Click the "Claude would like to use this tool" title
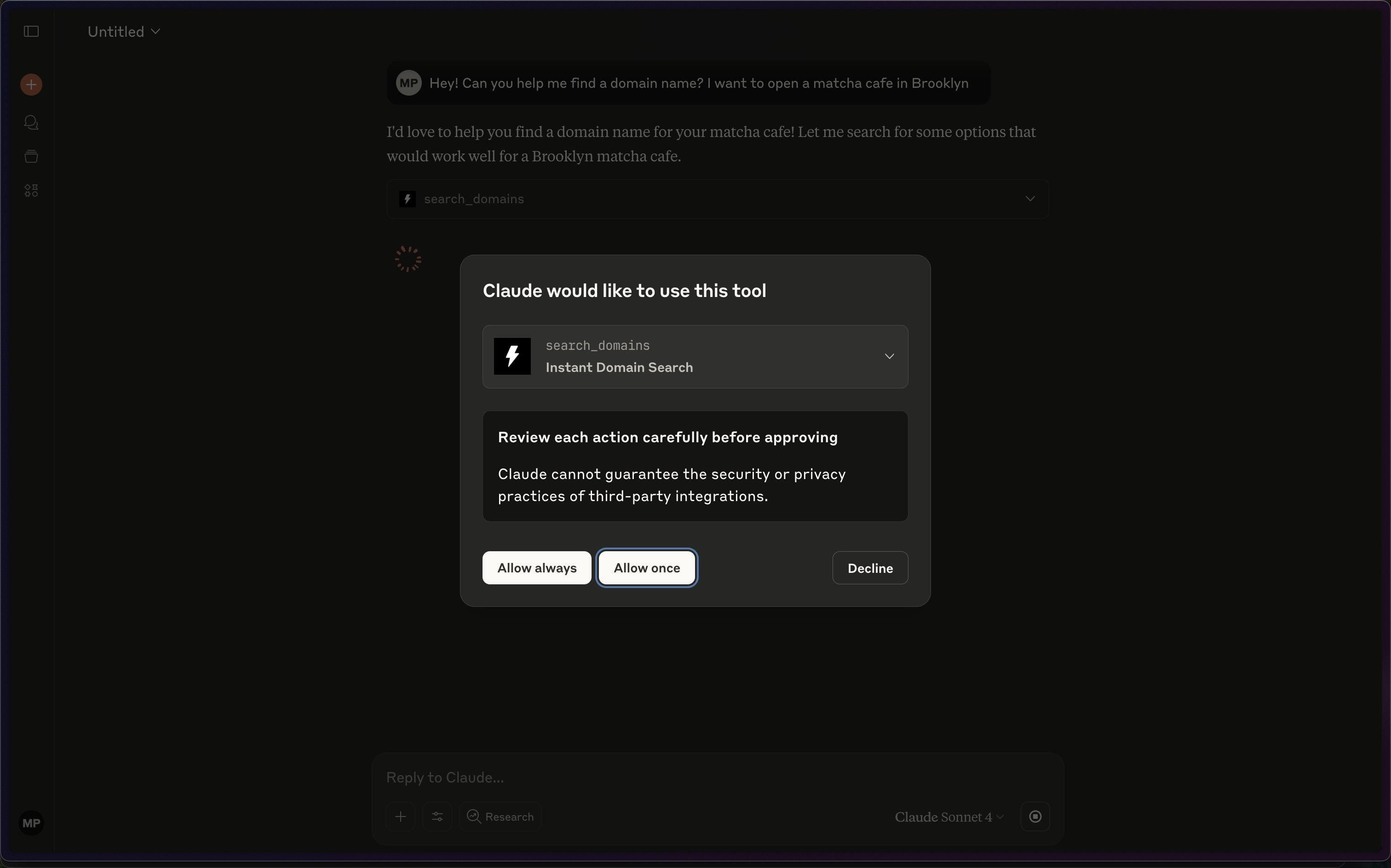1391x868 pixels. click(x=624, y=291)
